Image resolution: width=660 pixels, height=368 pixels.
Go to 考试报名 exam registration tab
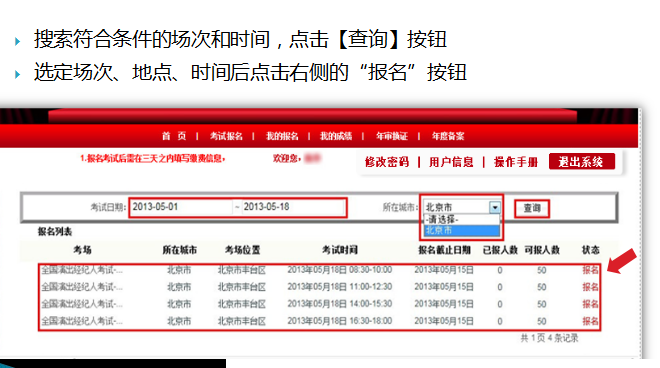(x=226, y=136)
